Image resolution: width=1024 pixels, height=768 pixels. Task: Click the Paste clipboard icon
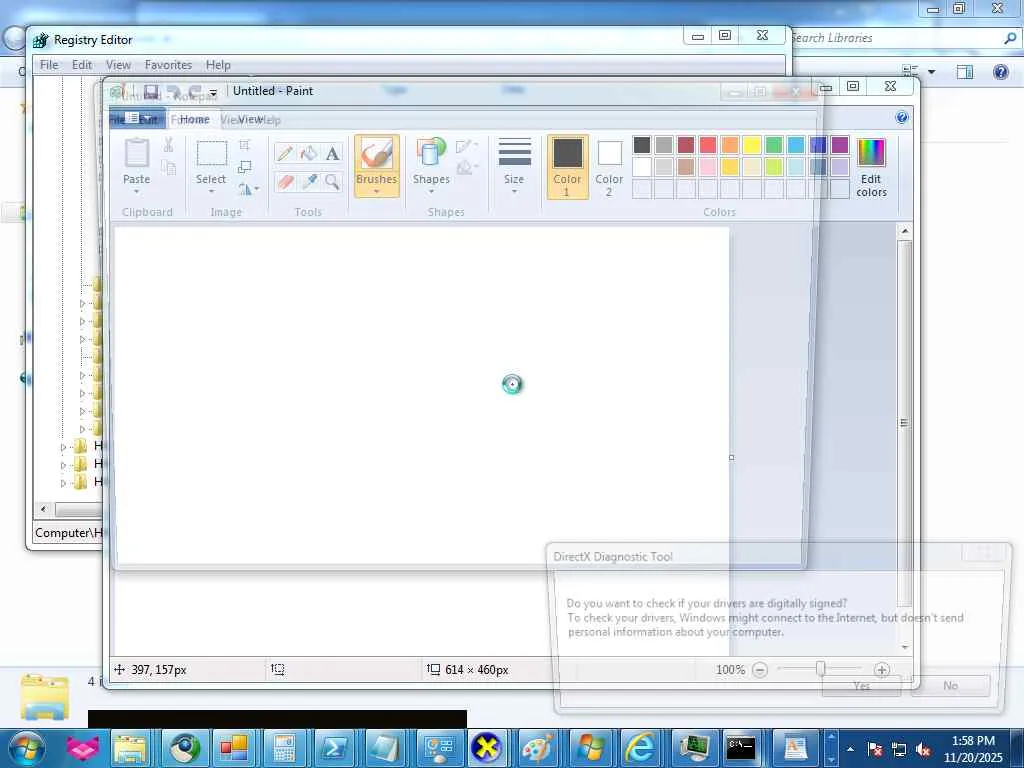coord(136,153)
